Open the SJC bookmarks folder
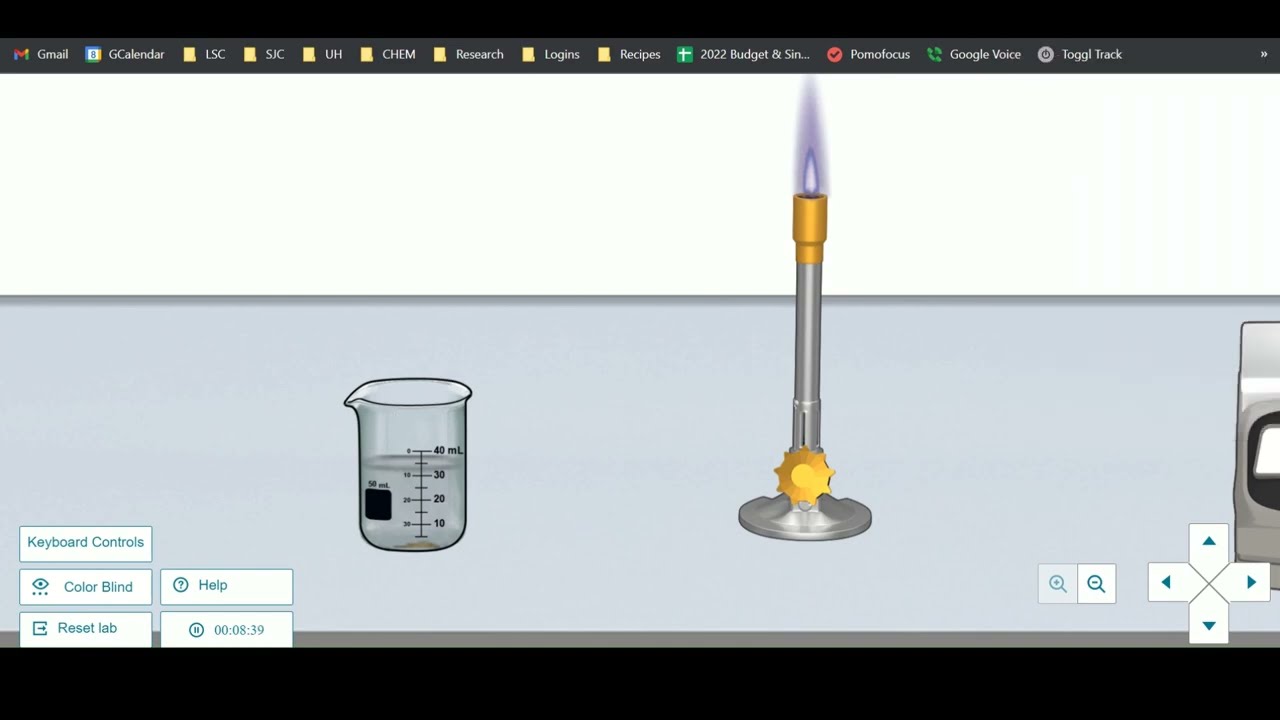This screenshot has width=1280, height=720. pos(264,54)
